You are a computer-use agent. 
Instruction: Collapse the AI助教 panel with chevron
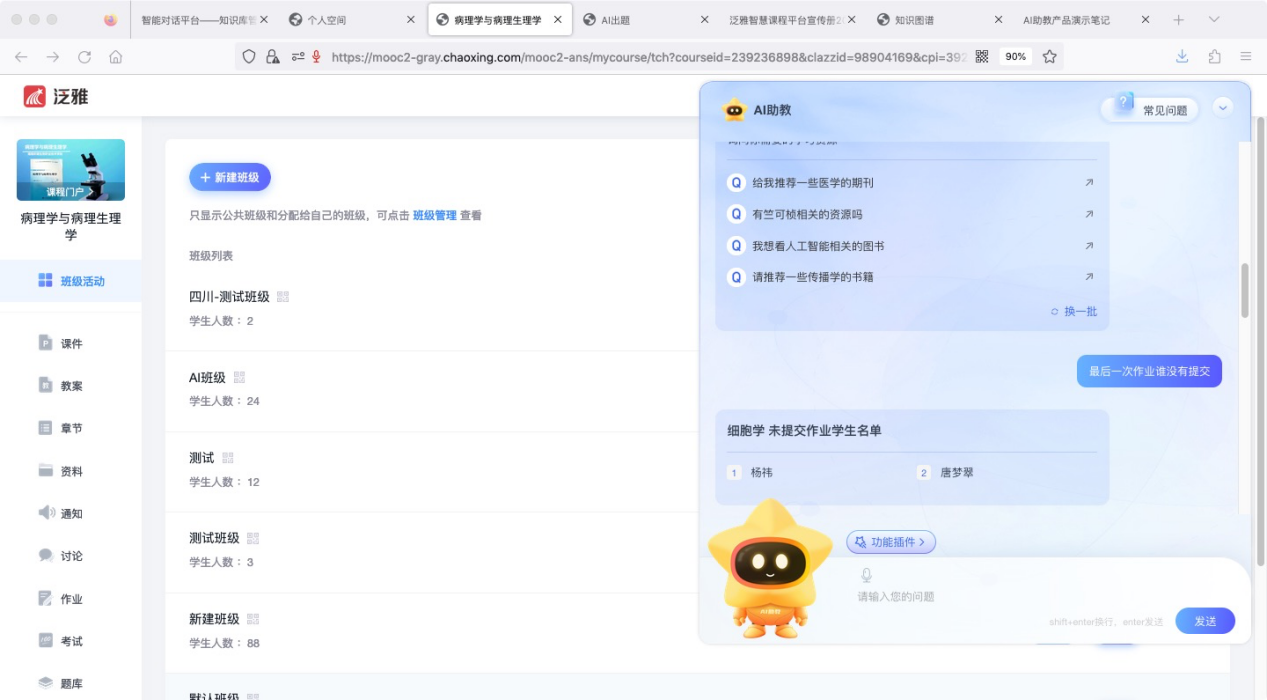click(x=1222, y=108)
